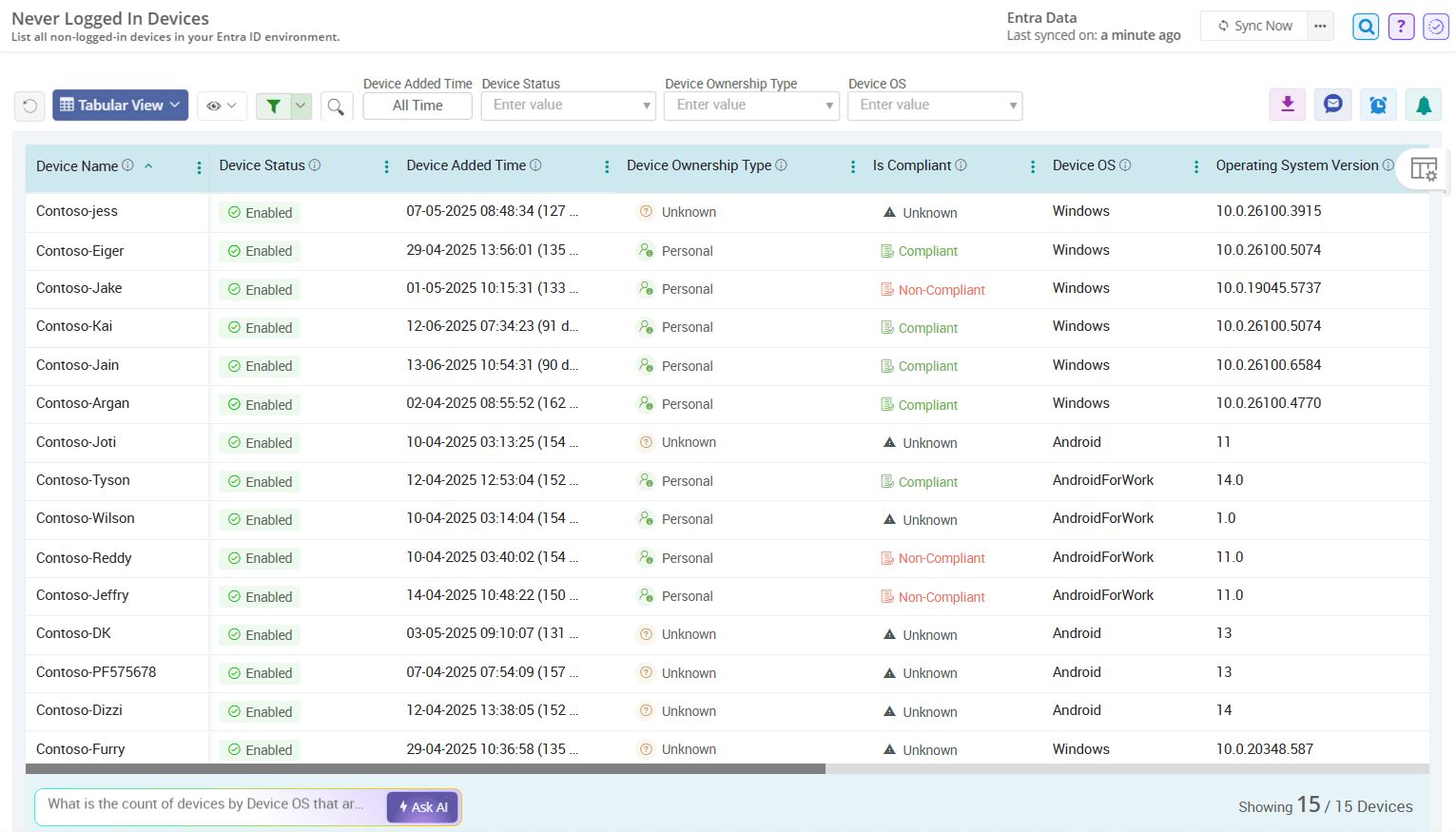Viewport: 1456px width, 832px height.
Task: Sort the Device Name column ascending arrow
Action: point(148,164)
